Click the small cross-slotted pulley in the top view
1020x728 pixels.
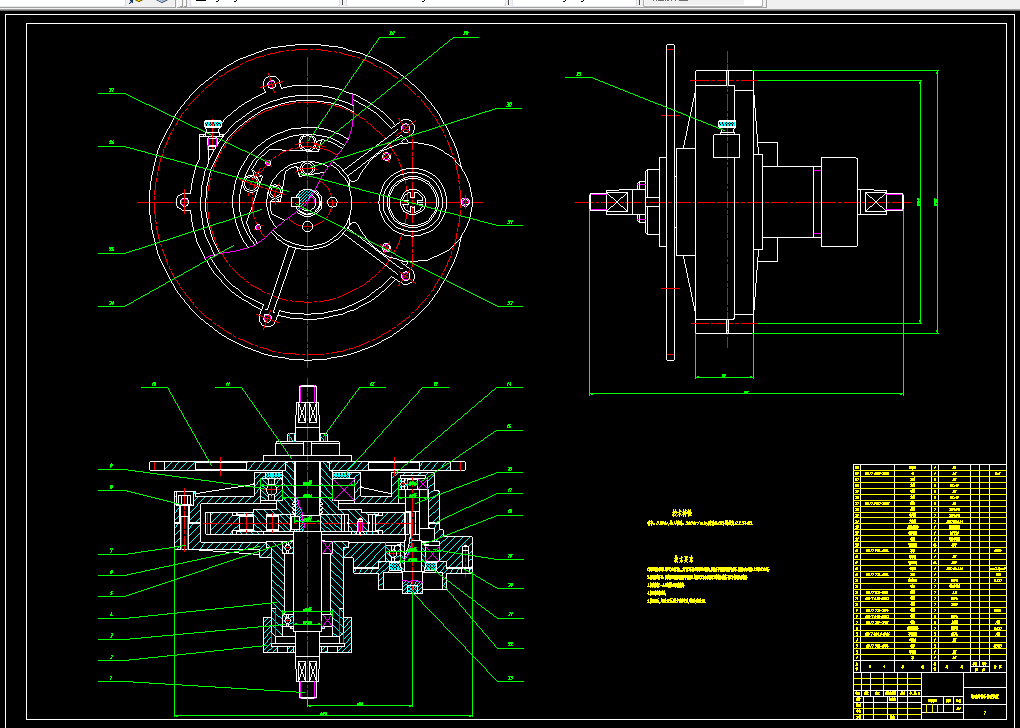[x=414, y=202]
